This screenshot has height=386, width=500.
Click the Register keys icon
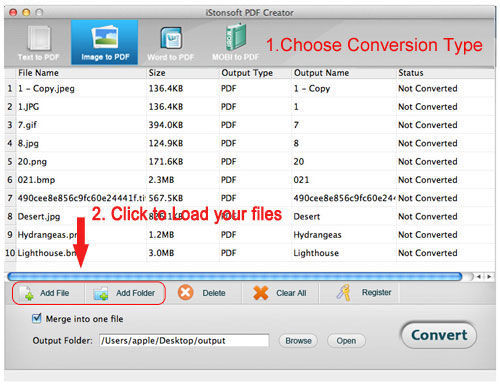click(x=344, y=292)
